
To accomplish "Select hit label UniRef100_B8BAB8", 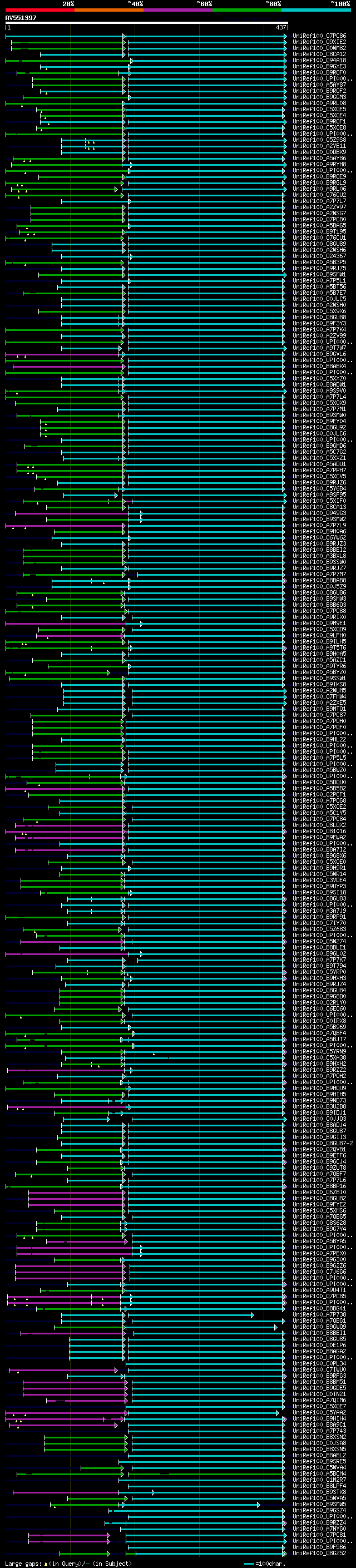I will click(319, 581).
